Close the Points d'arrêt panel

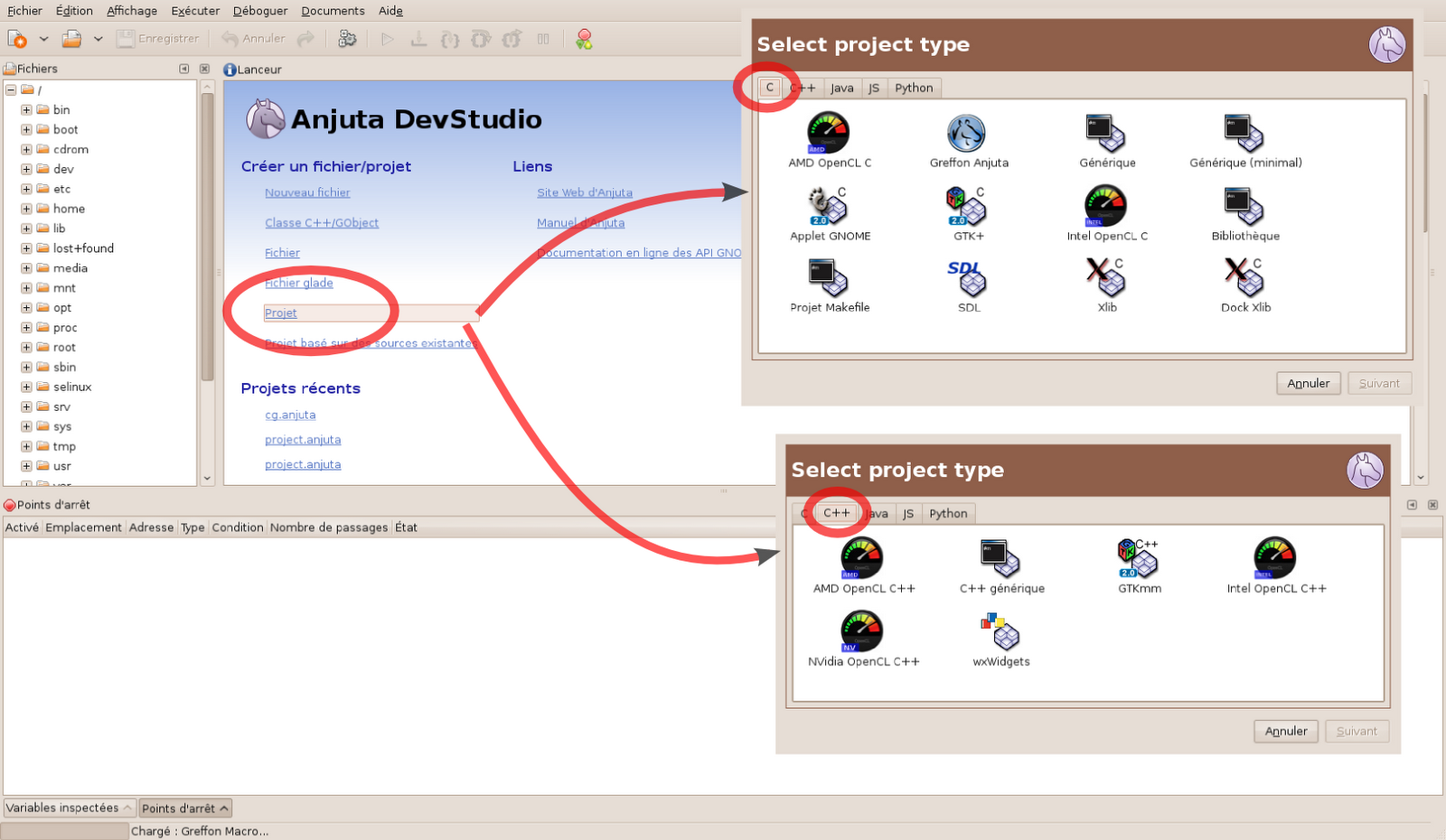click(1432, 505)
